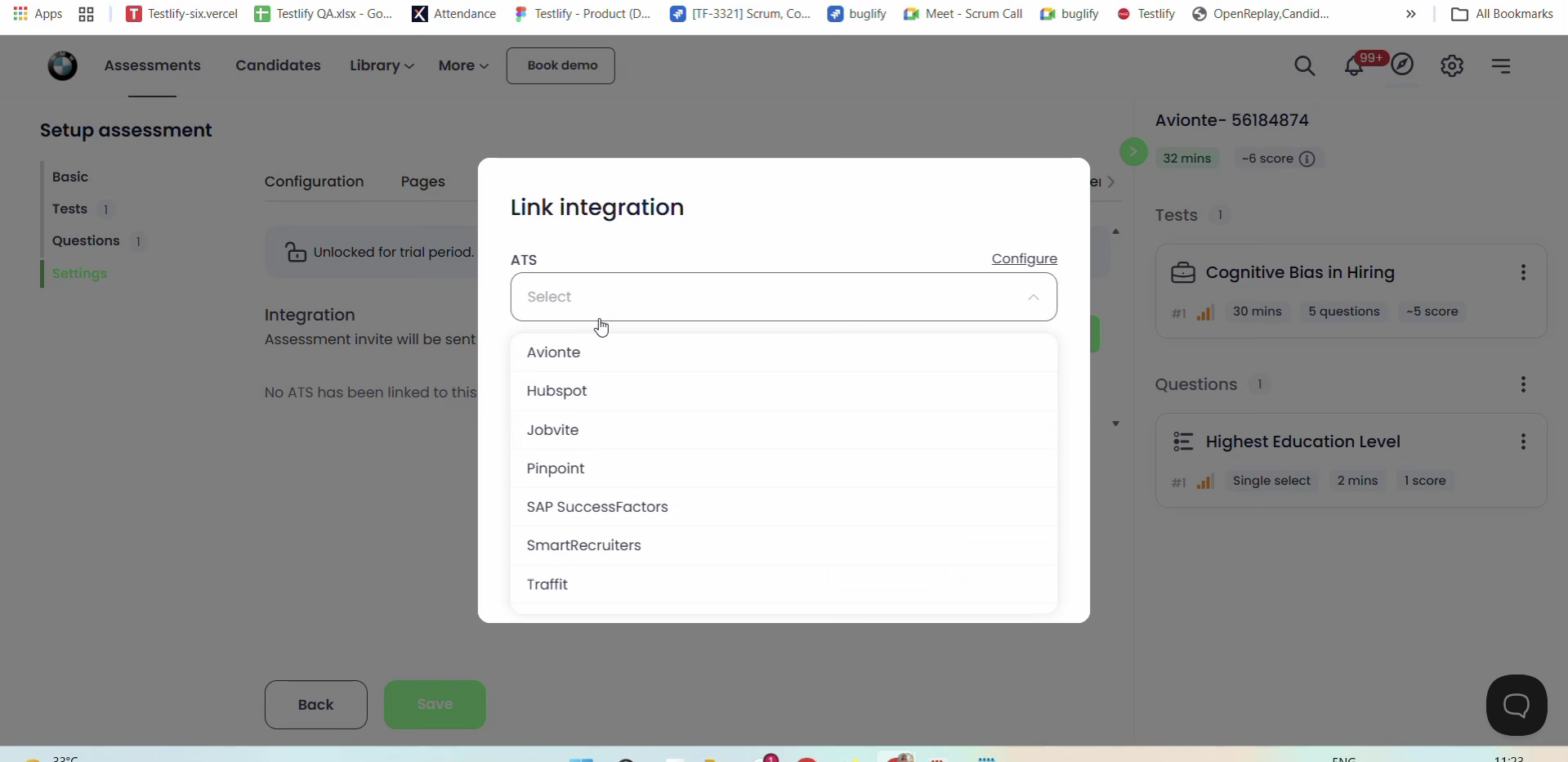Click the Configure link
This screenshot has width=1568, height=762.
(x=1024, y=258)
